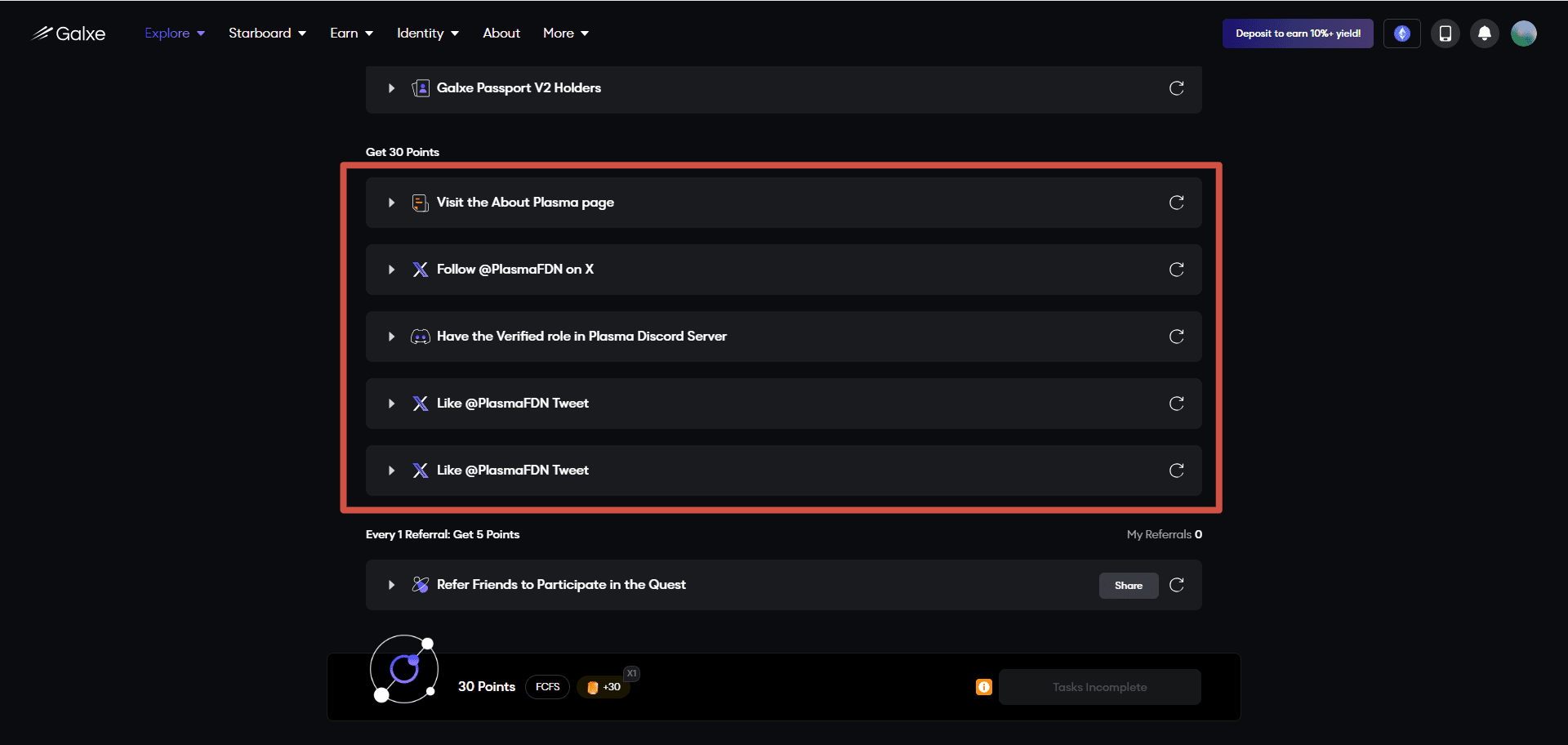Click Deposit to earn 10%+ yield button
This screenshot has height=745, width=1568.
tap(1298, 33)
